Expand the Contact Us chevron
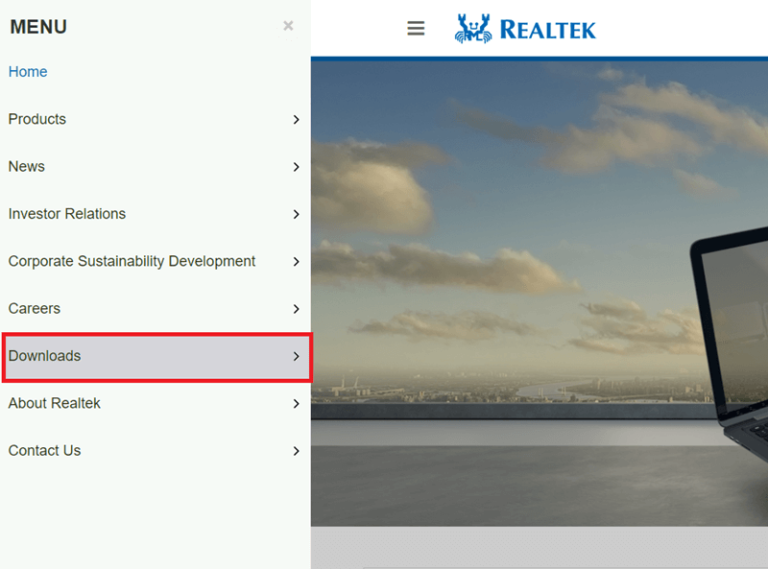Image resolution: width=768 pixels, height=569 pixels. pyautogui.click(x=296, y=451)
